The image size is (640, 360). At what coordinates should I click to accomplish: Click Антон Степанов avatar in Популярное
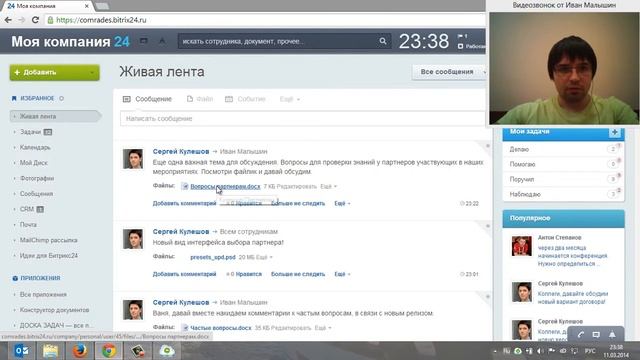522,246
